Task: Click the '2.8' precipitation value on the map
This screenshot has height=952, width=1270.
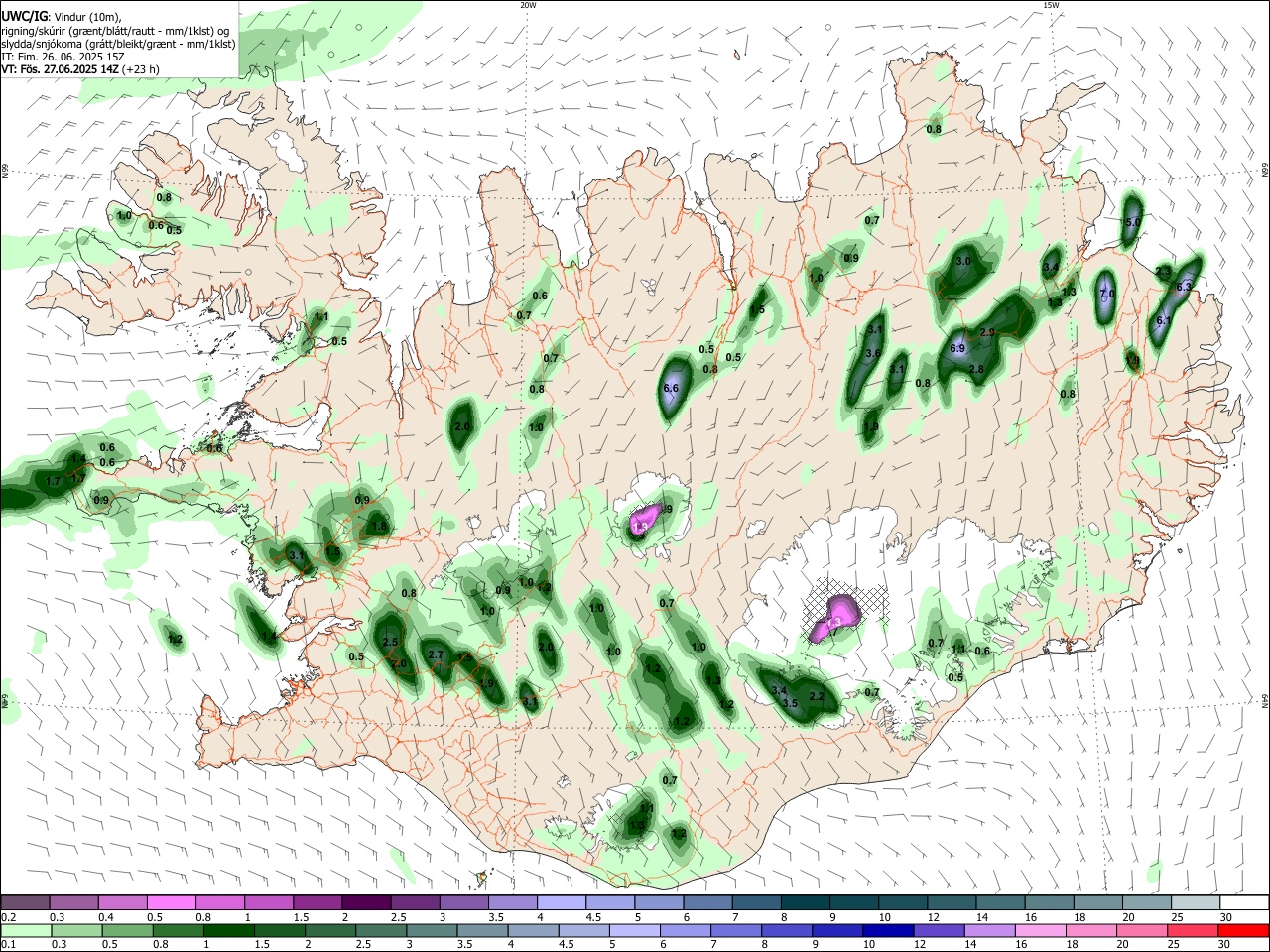Action: pyautogui.click(x=976, y=369)
